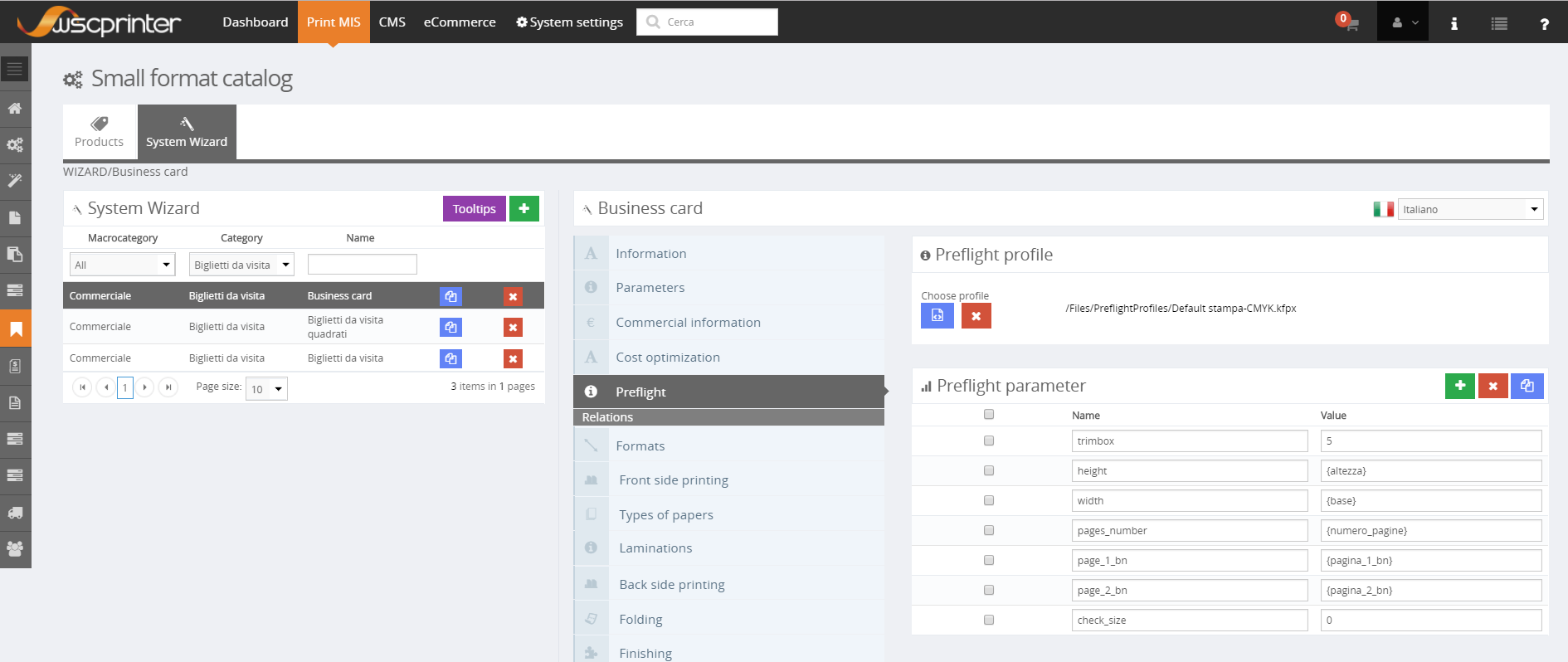Tick the pages_number parameter checkbox
This screenshot has height=662, width=1568.
coord(989,530)
